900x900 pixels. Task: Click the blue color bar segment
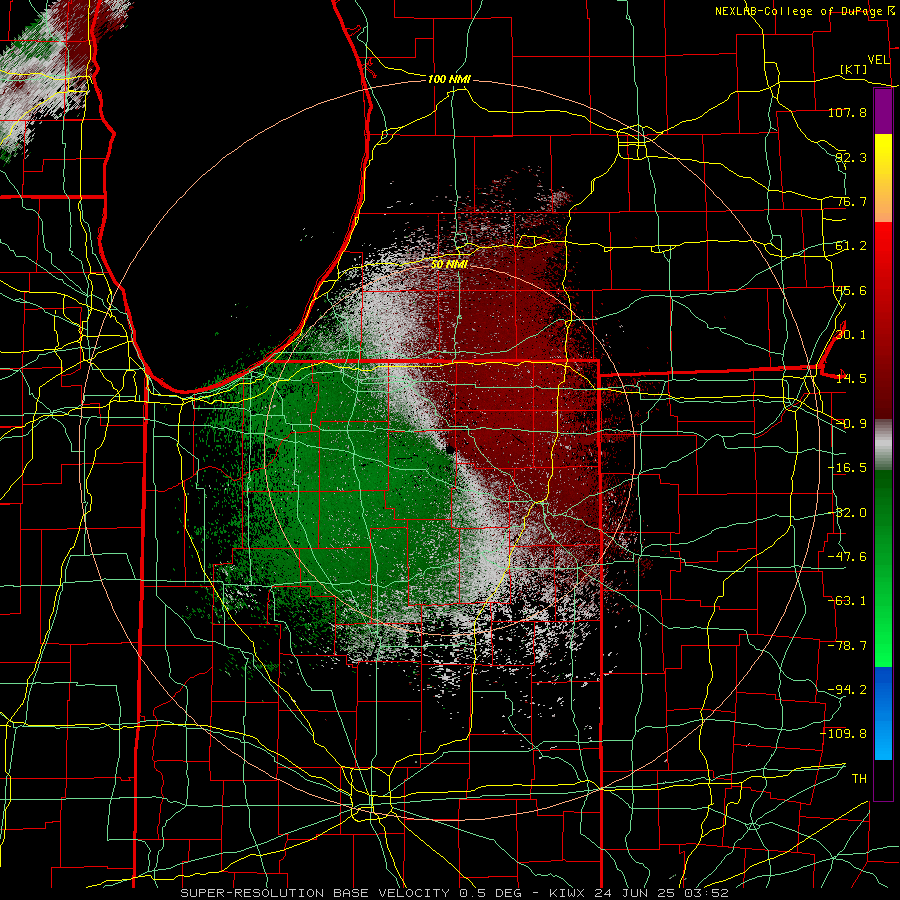pyautogui.click(x=883, y=713)
